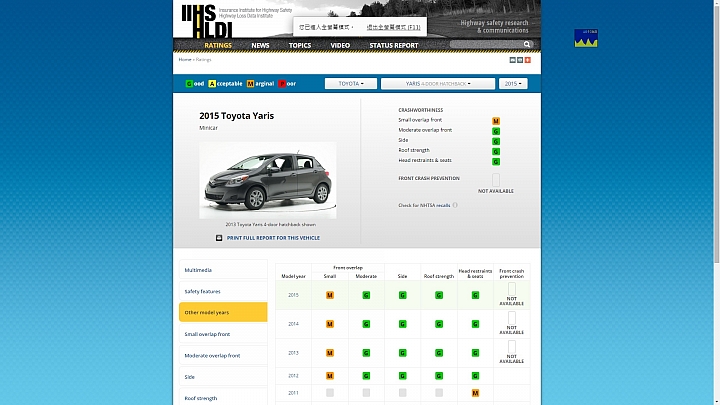Click Side G rating in crashworthiness summary

pyautogui.click(x=496, y=141)
